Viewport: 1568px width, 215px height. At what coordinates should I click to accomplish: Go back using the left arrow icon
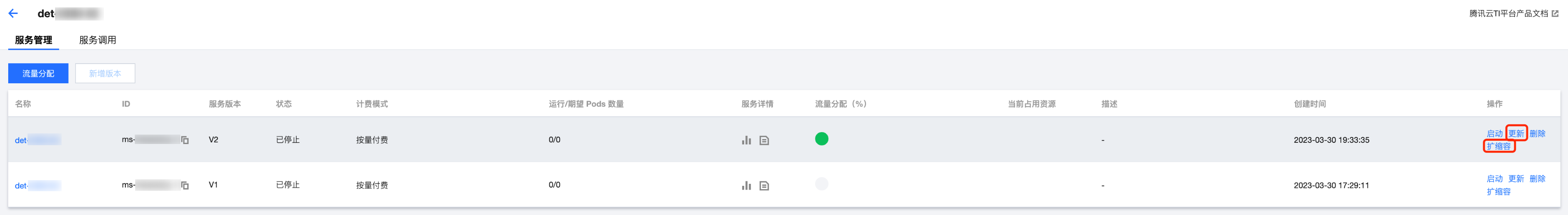click(13, 14)
